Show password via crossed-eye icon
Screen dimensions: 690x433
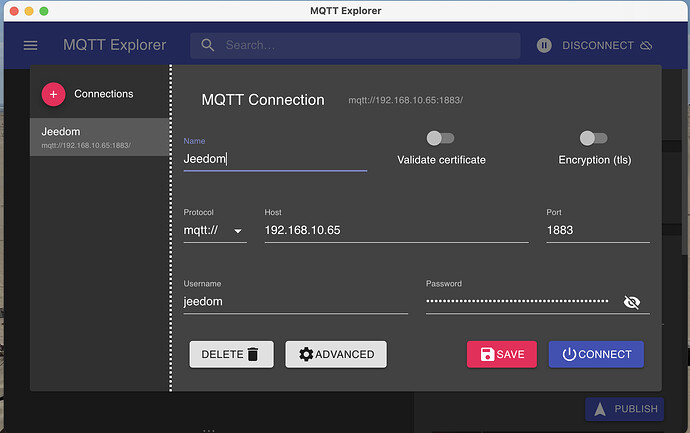632,302
